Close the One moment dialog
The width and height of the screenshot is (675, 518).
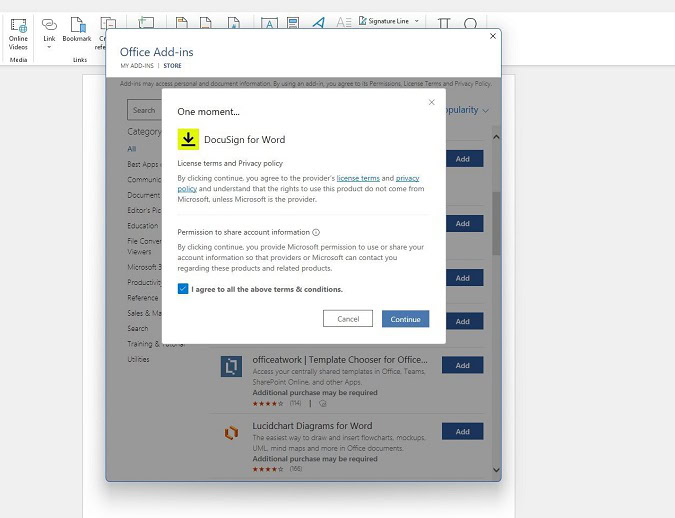431,102
